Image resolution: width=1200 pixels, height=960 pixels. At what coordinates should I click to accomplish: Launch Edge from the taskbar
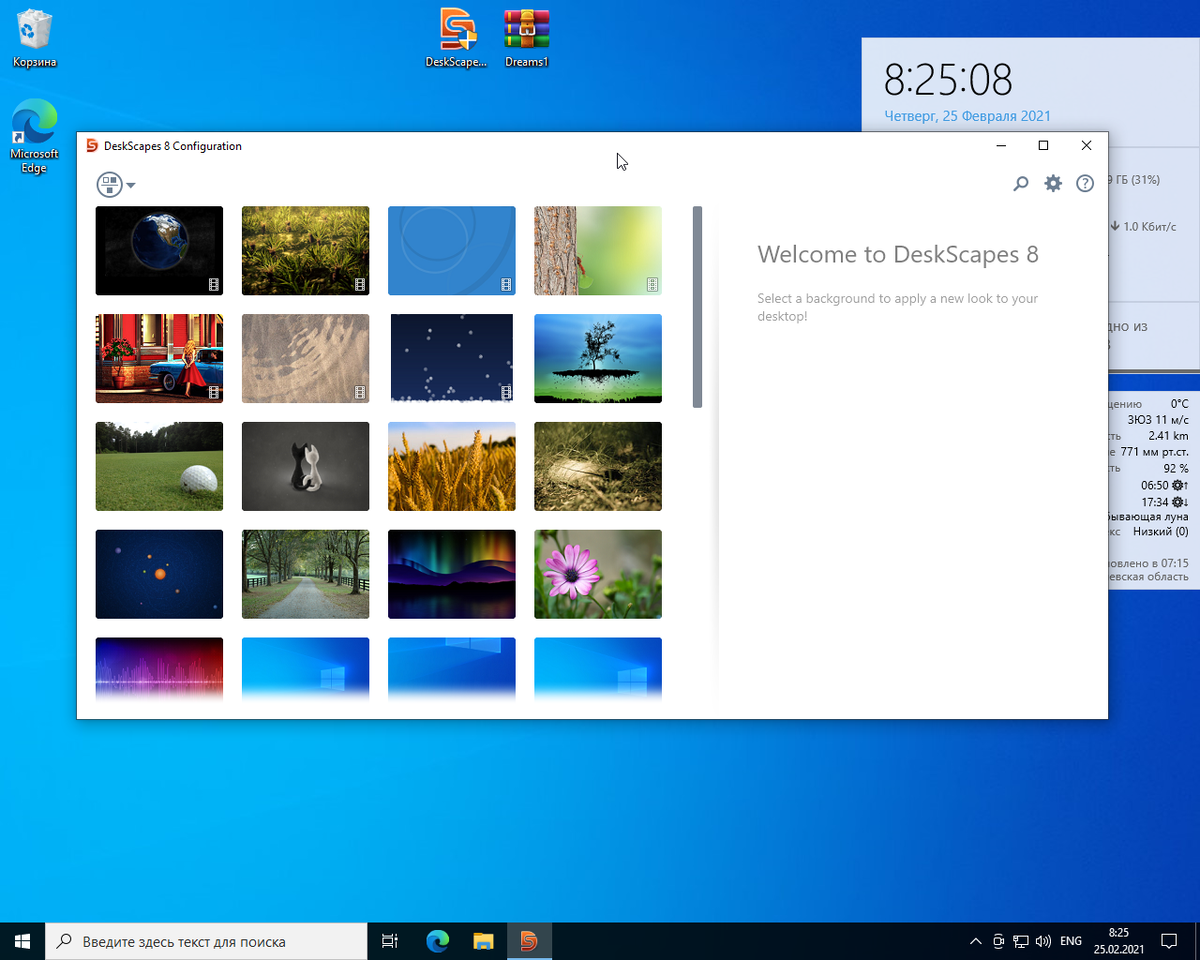[437, 941]
